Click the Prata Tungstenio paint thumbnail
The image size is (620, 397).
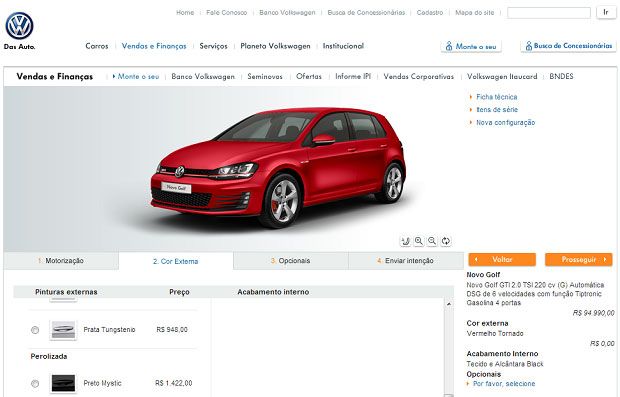[x=63, y=330]
